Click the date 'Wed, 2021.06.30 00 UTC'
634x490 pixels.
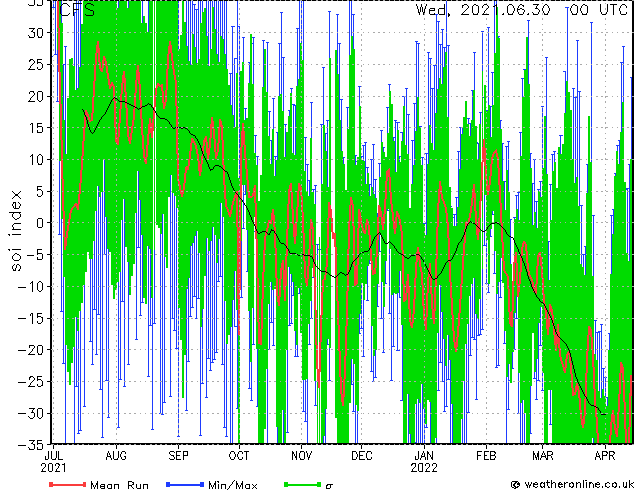point(522,9)
